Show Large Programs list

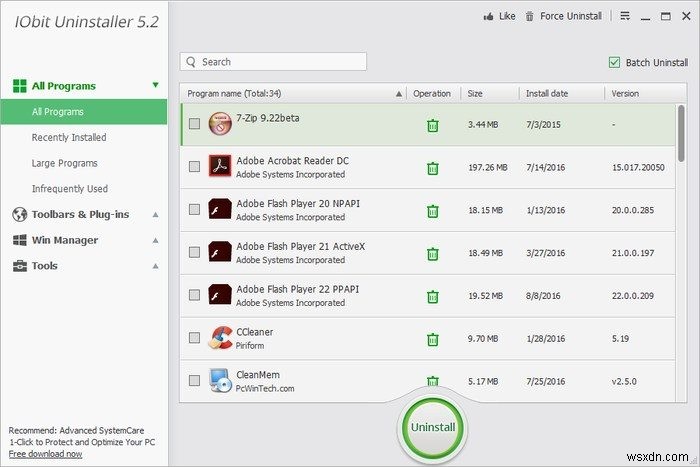pyautogui.click(x=64, y=163)
